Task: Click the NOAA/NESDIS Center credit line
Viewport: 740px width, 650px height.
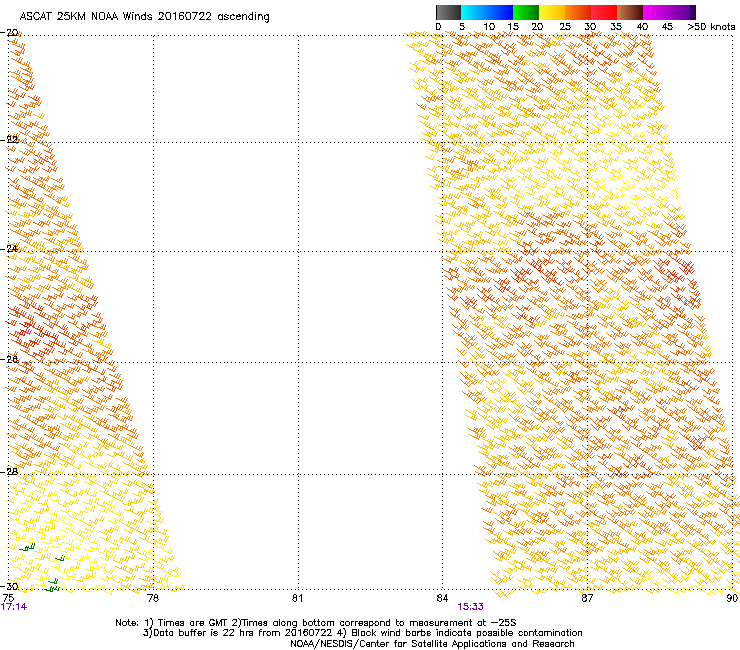Action: pyautogui.click(x=432, y=644)
